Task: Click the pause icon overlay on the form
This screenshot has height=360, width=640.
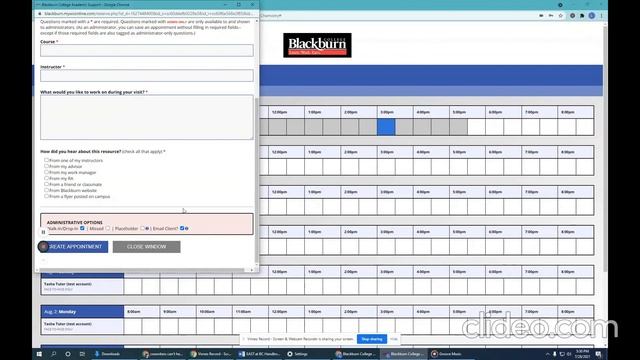Action: coord(43,232)
